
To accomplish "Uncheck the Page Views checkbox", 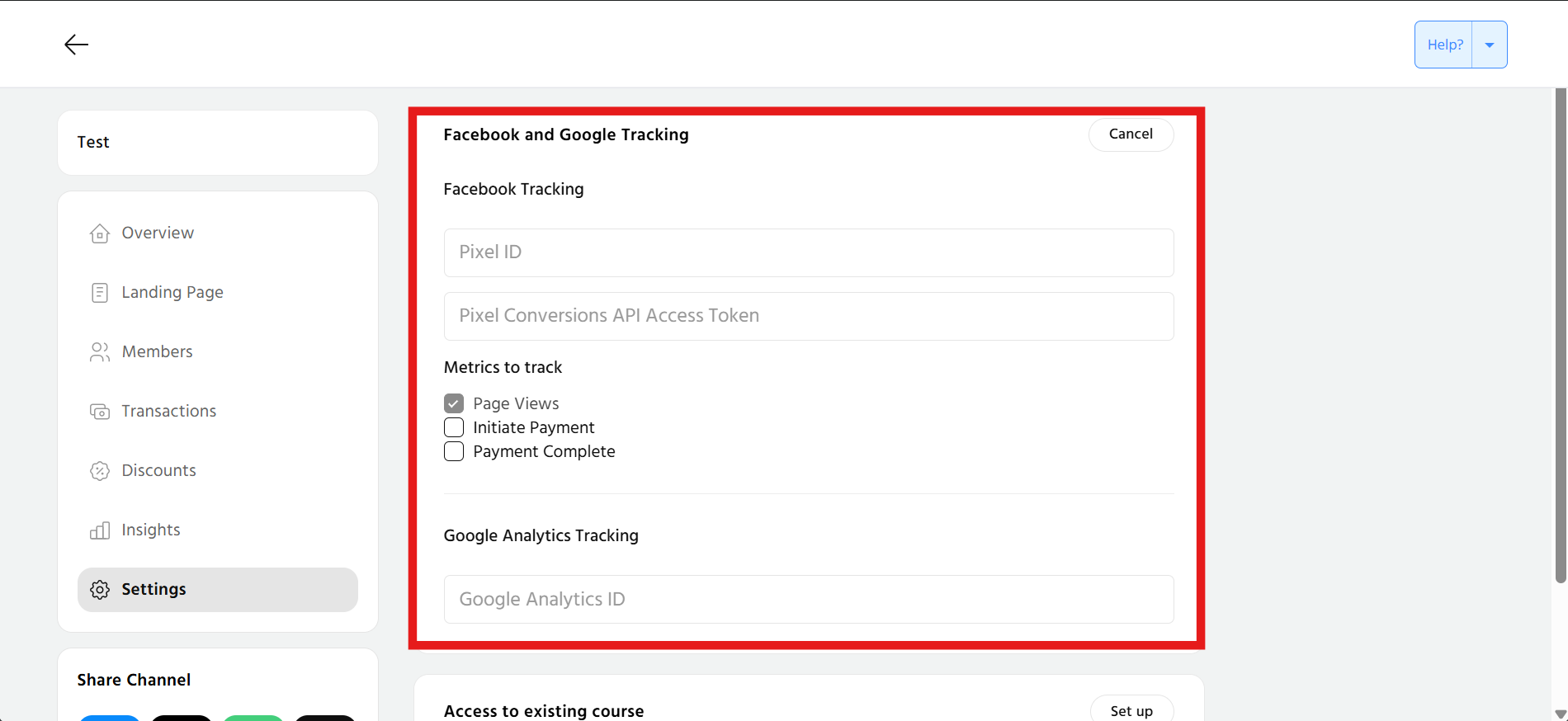I will [x=454, y=403].
